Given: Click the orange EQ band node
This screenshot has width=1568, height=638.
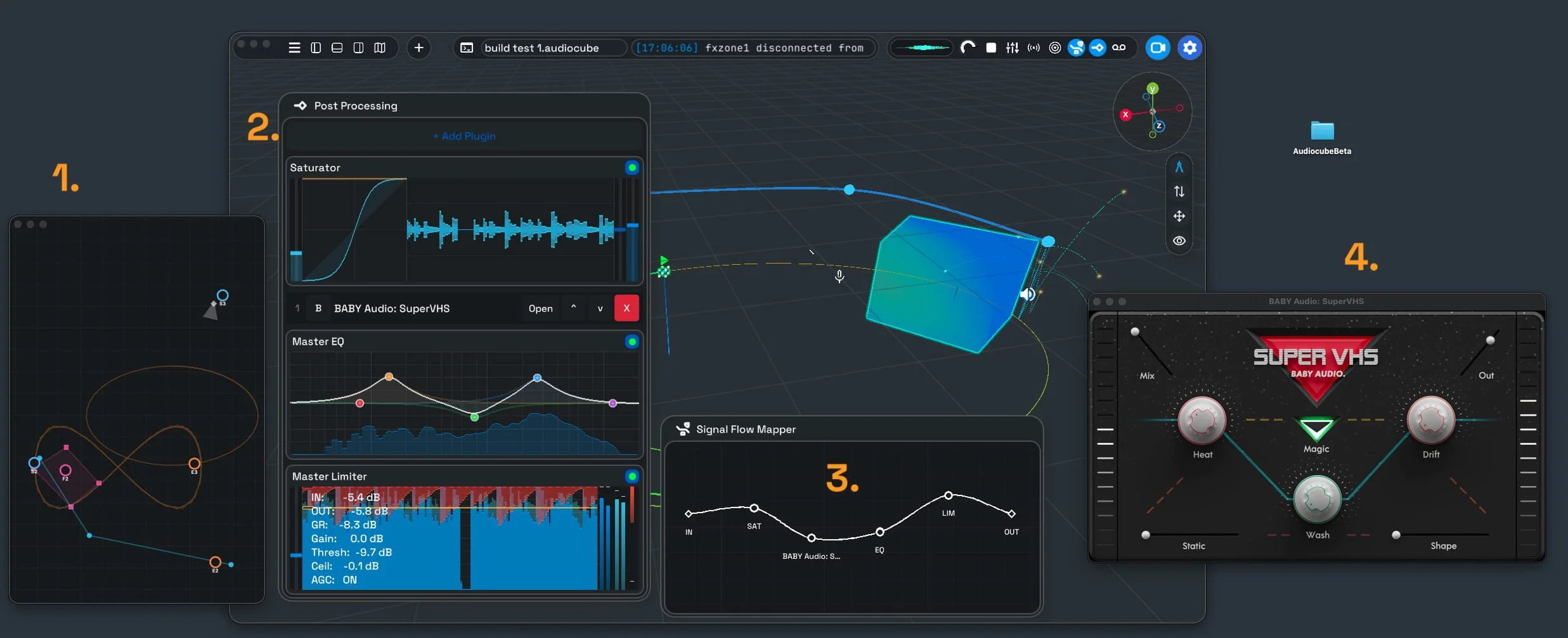Looking at the screenshot, I should 389,377.
